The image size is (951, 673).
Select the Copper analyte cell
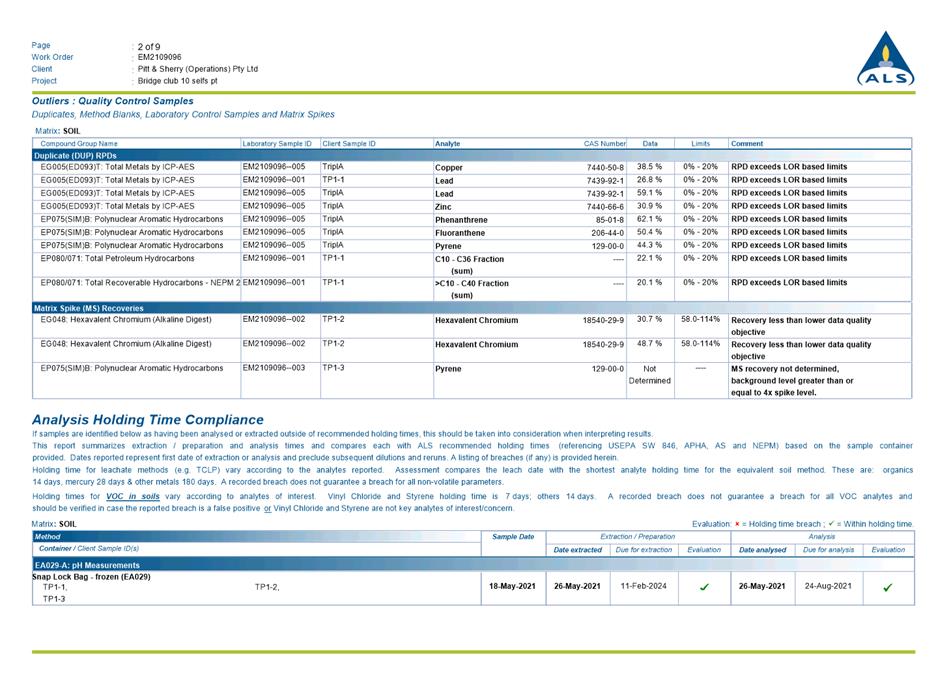coord(449,169)
